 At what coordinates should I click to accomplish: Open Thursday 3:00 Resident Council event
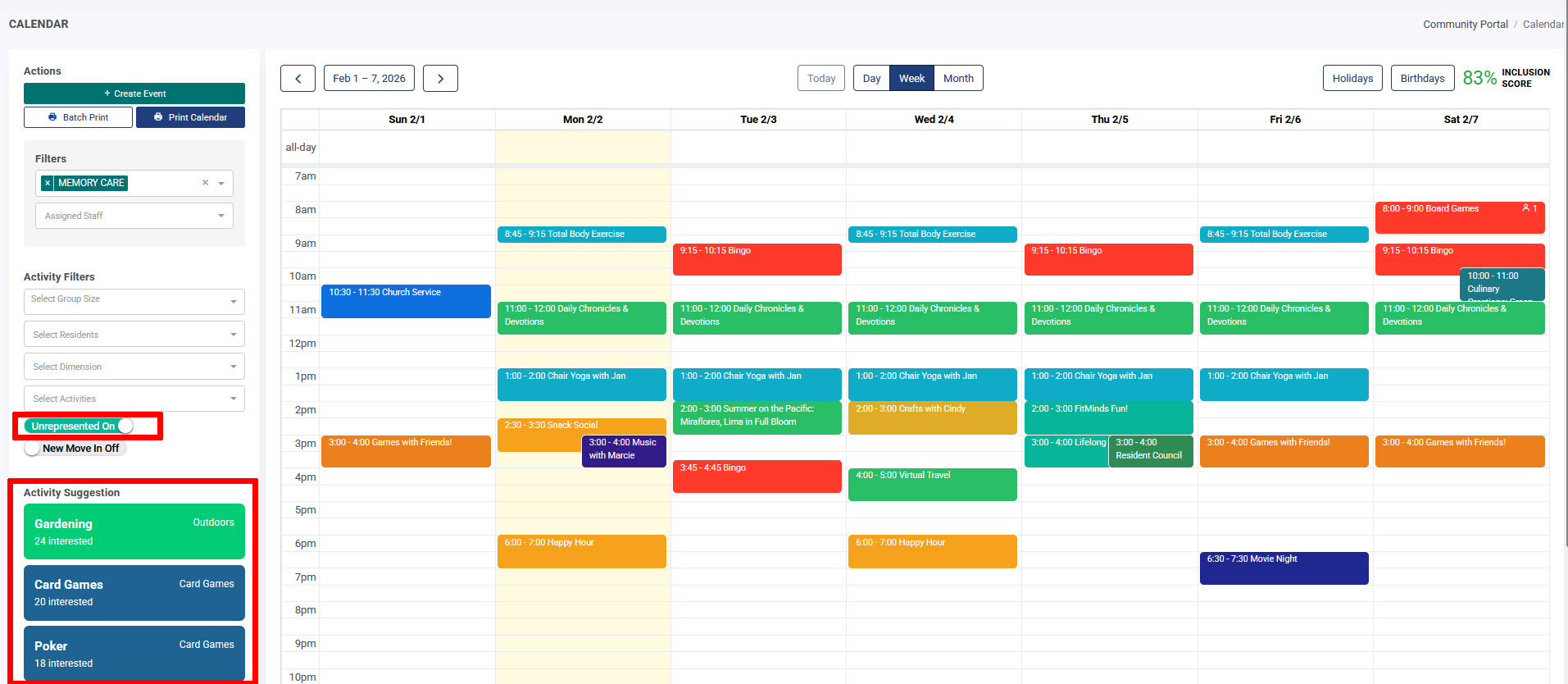(1151, 451)
